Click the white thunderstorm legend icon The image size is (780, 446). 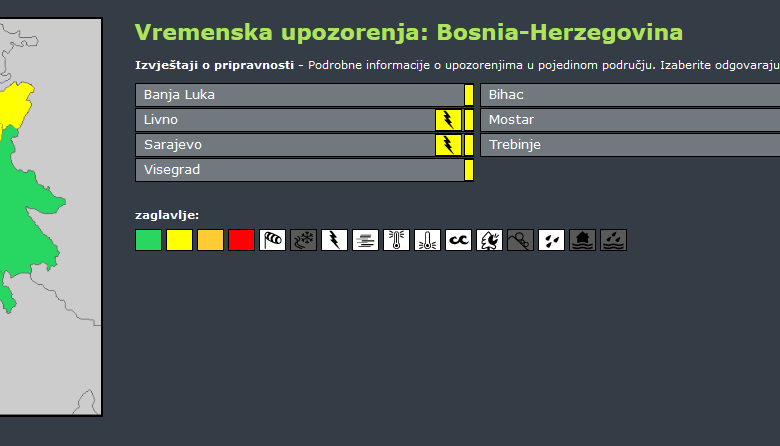pyautogui.click(x=334, y=240)
